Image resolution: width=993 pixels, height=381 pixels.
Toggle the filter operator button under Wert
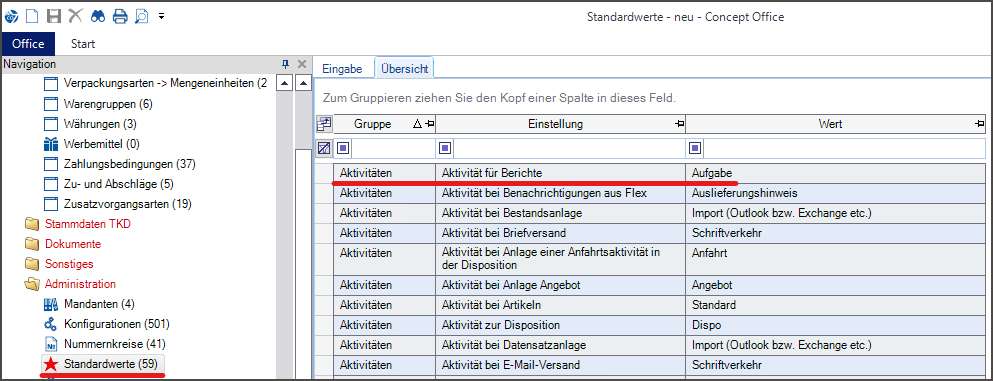[695, 149]
